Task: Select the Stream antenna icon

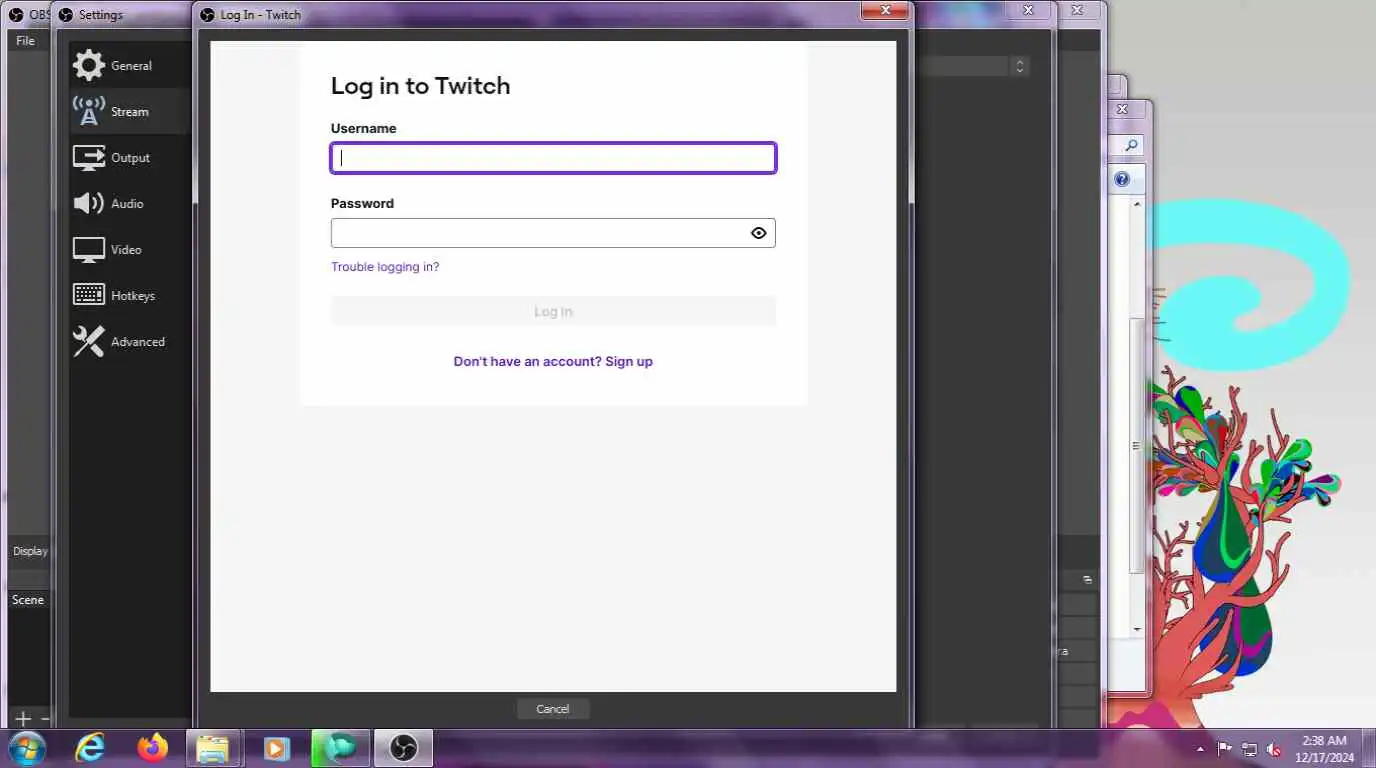Action: [89, 112]
